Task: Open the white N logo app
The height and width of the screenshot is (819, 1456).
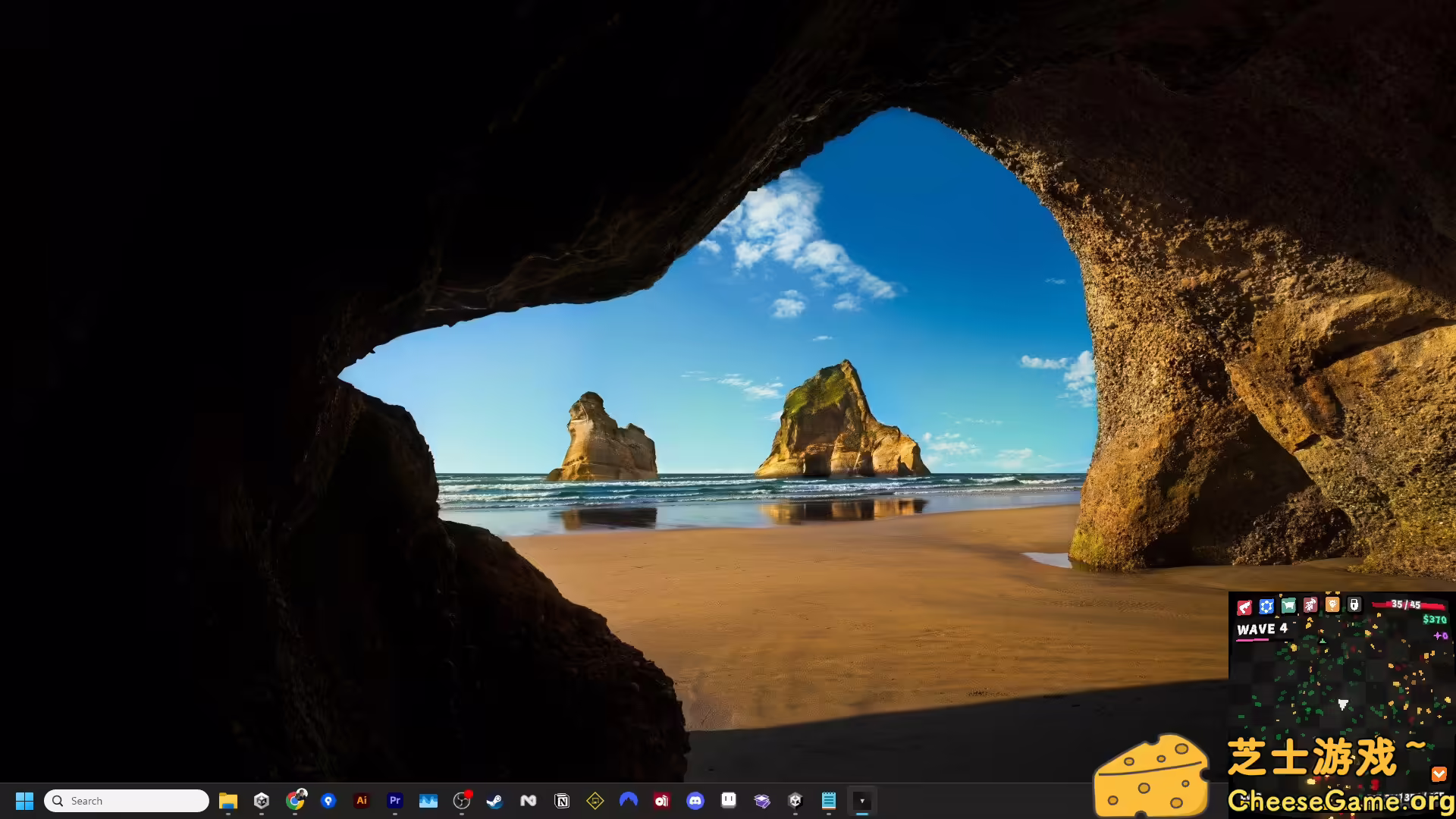Action: click(529, 801)
